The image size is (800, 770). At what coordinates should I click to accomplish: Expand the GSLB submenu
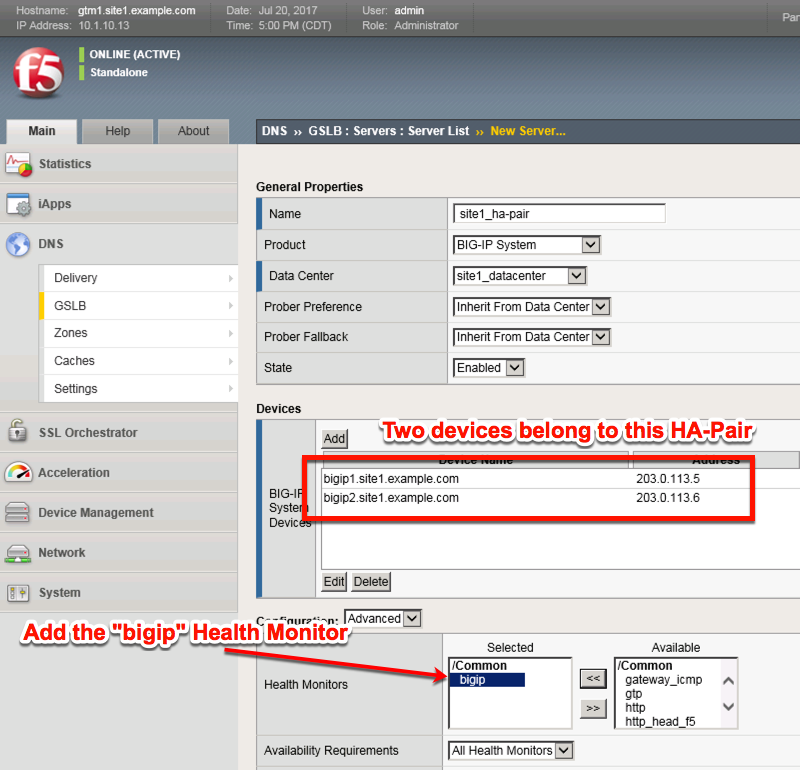(139, 306)
